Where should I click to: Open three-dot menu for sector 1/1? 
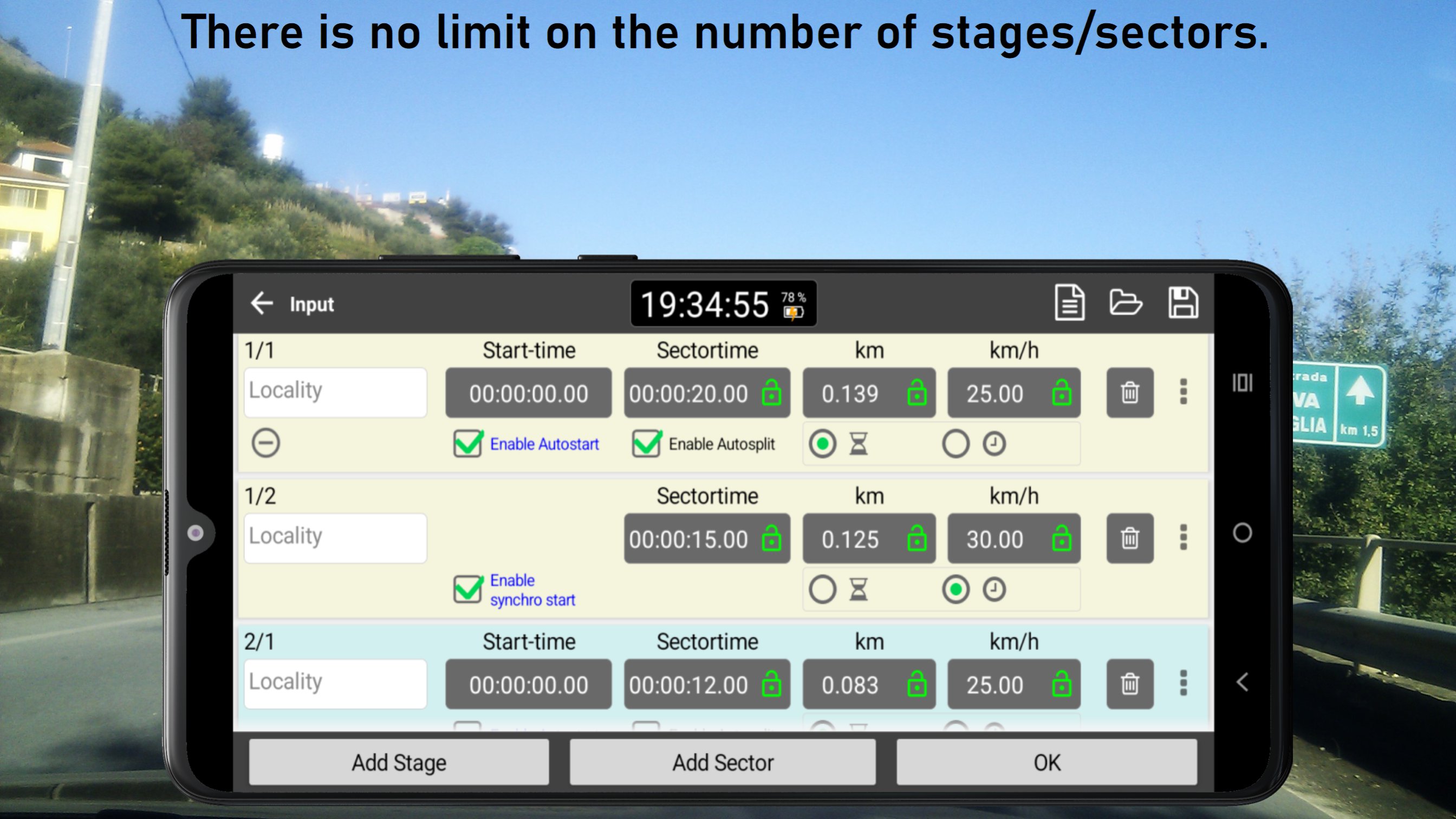pos(1184,392)
